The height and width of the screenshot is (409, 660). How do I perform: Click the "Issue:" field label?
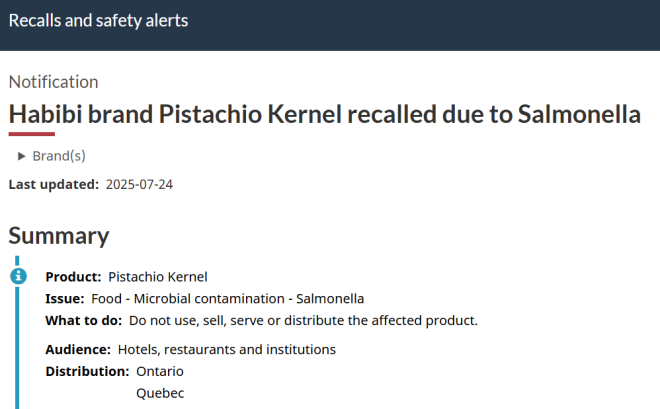tap(65, 298)
